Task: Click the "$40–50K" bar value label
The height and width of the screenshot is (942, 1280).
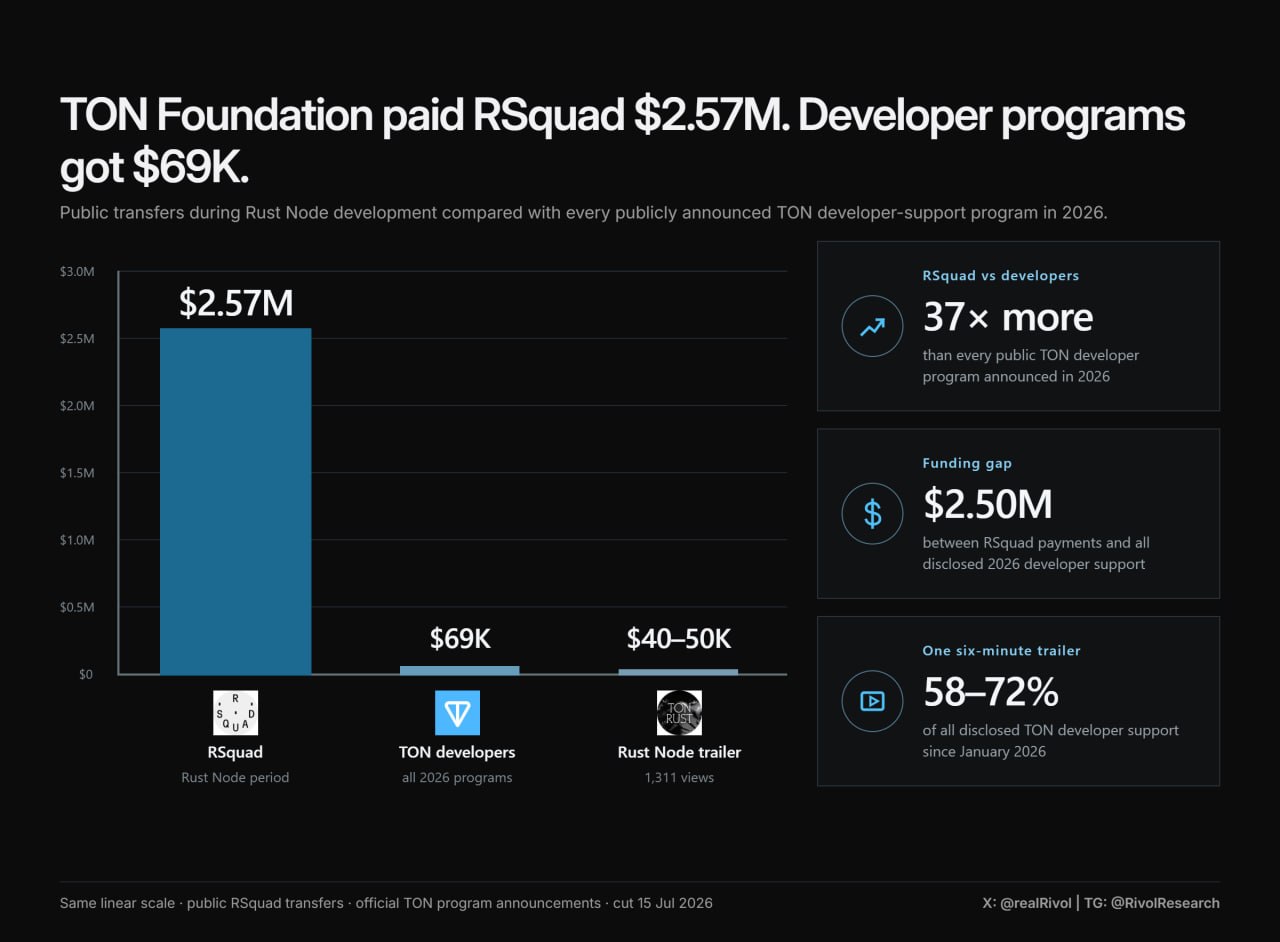Action: [x=679, y=639]
